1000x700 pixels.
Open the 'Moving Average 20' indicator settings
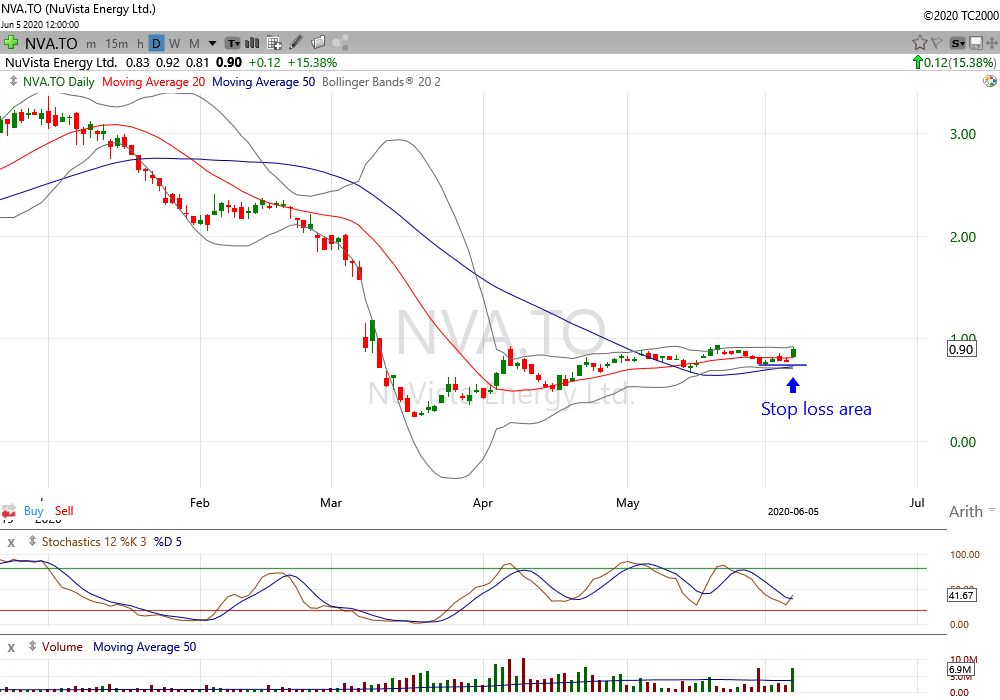(154, 82)
